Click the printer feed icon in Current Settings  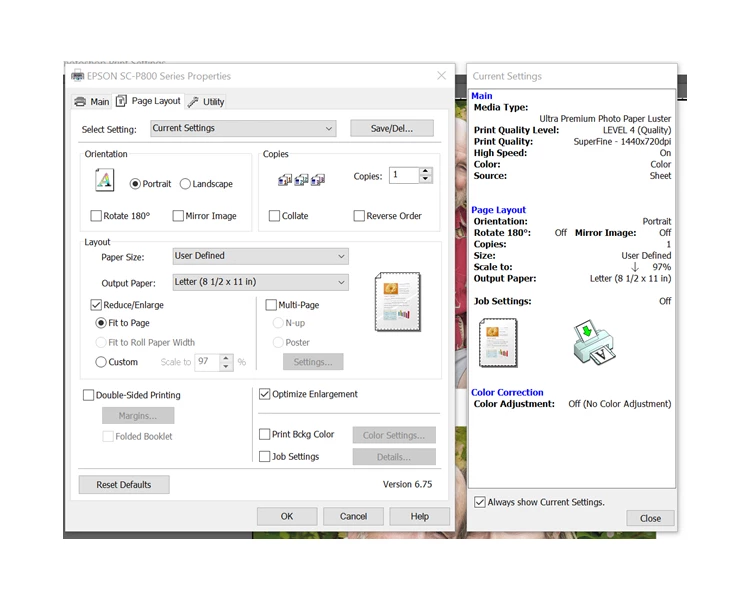(x=594, y=343)
